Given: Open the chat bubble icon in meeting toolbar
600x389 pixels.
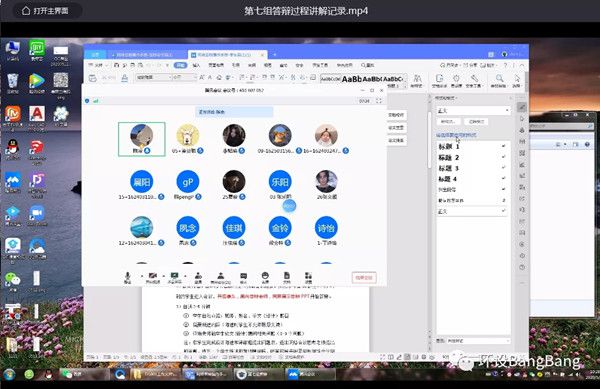Looking at the screenshot, I should (x=243, y=277).
